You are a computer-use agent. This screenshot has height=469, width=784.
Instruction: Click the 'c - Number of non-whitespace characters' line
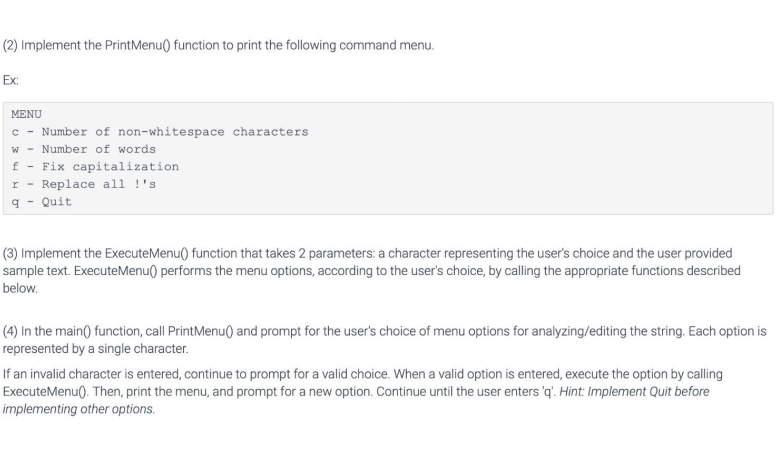[x=160, y=132]
